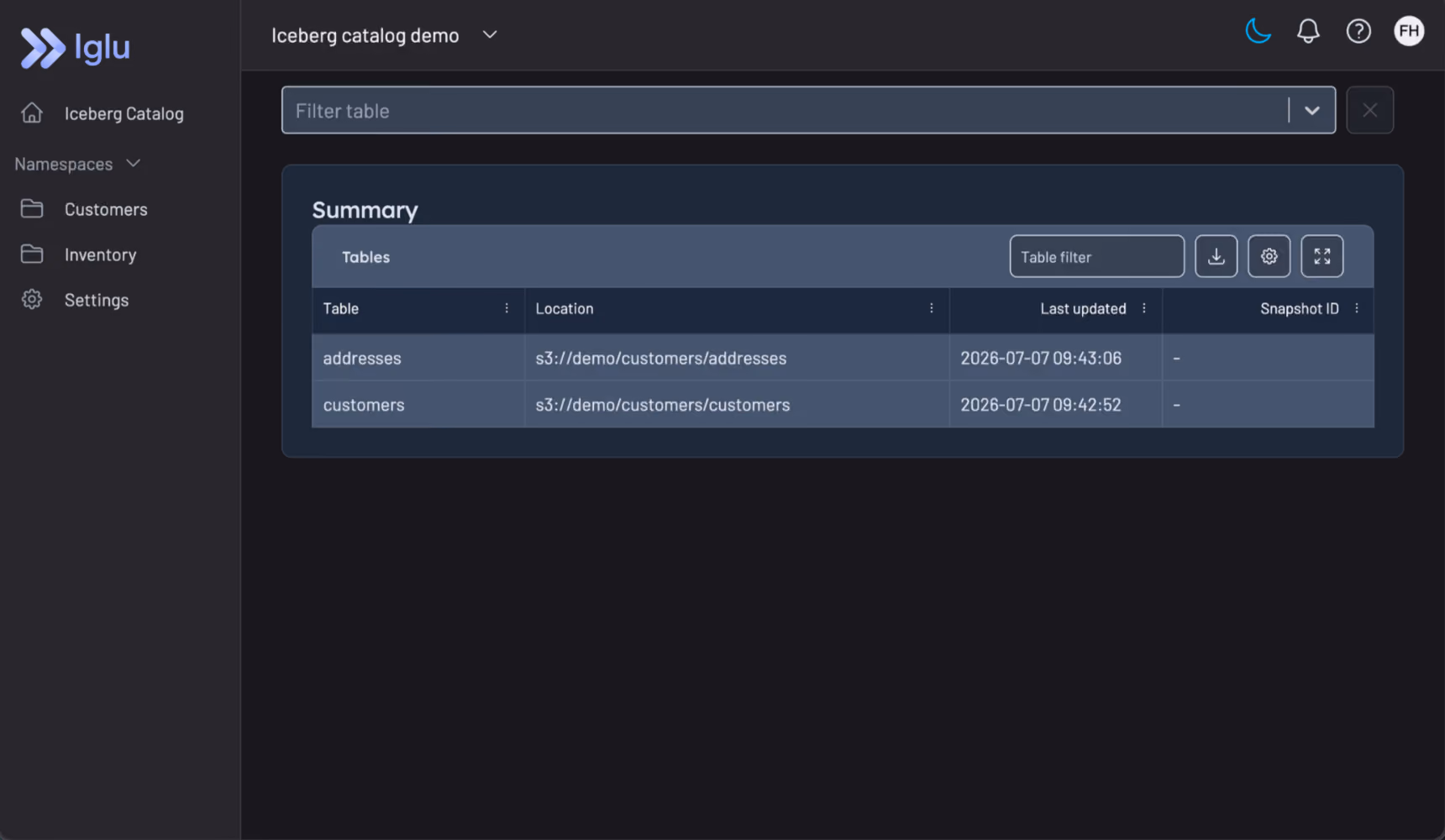1445x840 pixels.
Task: Click the Settings gear icon in sidebar
Action: tap(32, 299)
